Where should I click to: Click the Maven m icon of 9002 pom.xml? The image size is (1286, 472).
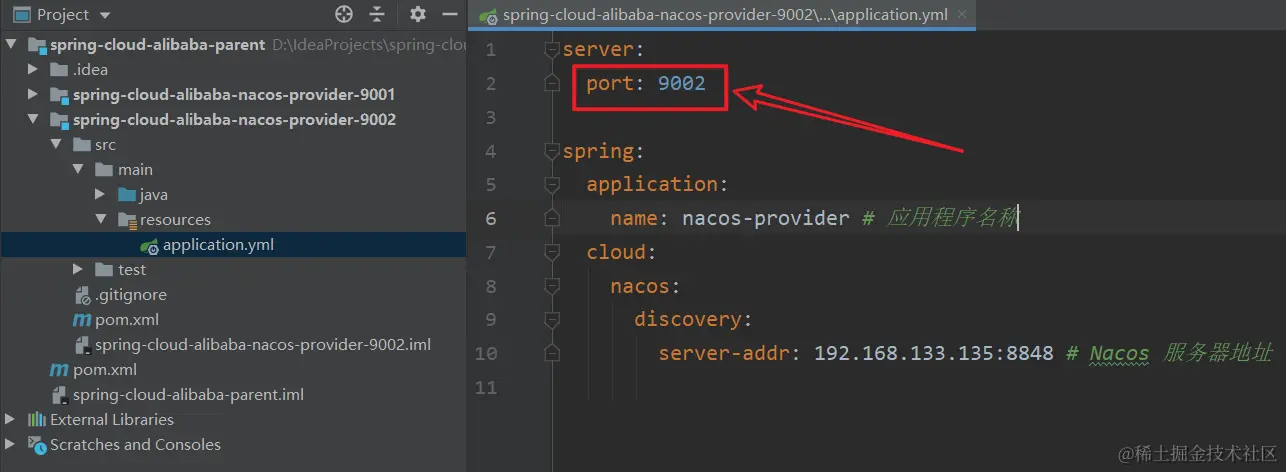[82, 320]
